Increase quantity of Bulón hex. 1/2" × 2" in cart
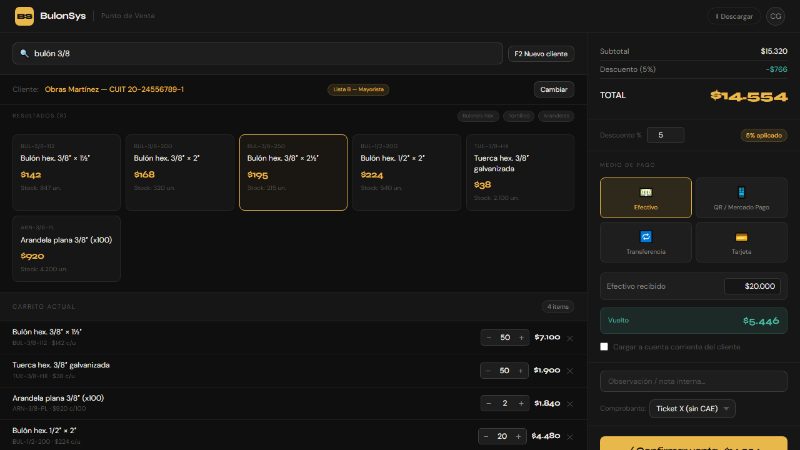The width and height of the screenshot is (800, 450). 518,437
